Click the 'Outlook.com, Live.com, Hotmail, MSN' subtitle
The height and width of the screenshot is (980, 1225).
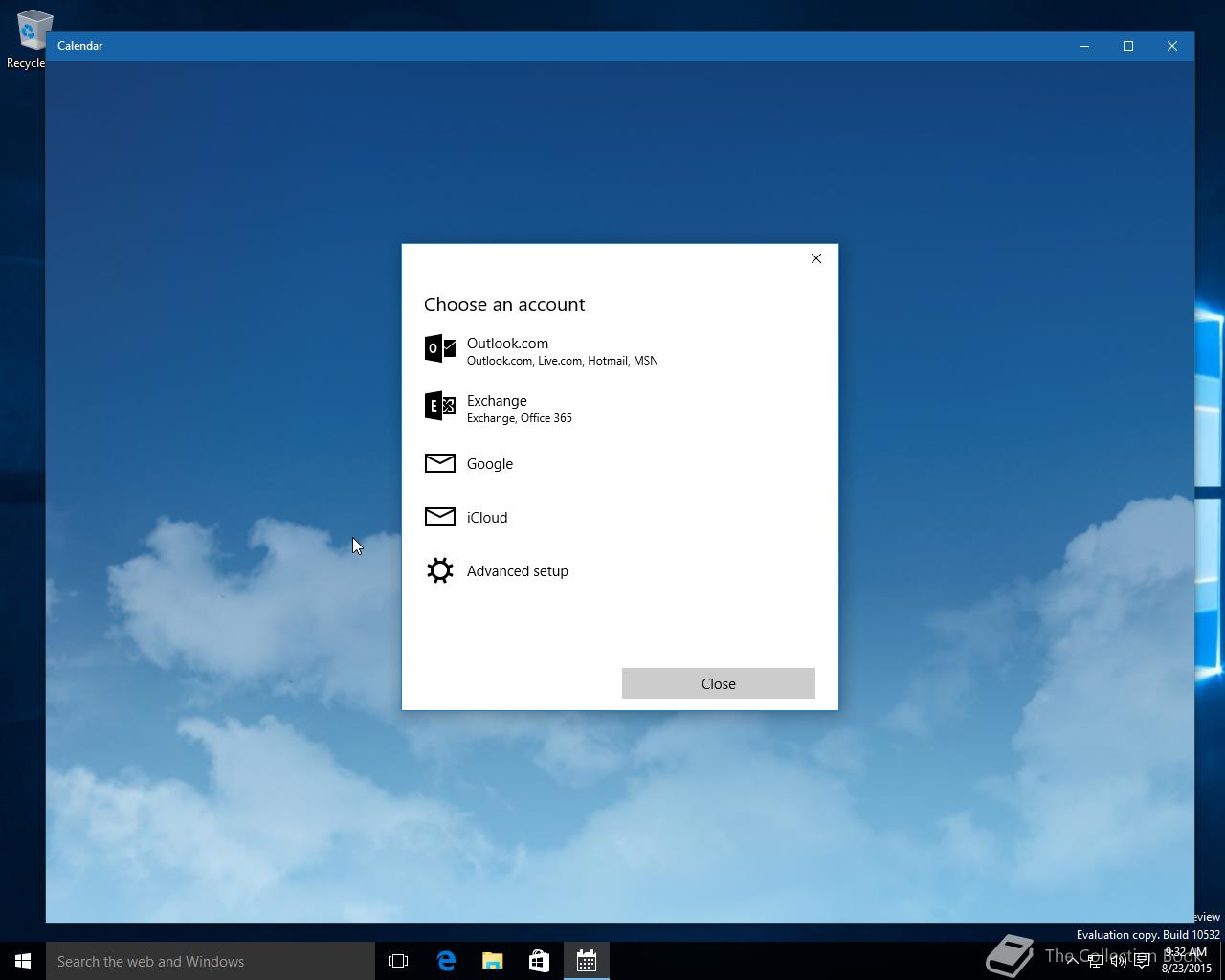pyautogui.click(x=563, y=361)
